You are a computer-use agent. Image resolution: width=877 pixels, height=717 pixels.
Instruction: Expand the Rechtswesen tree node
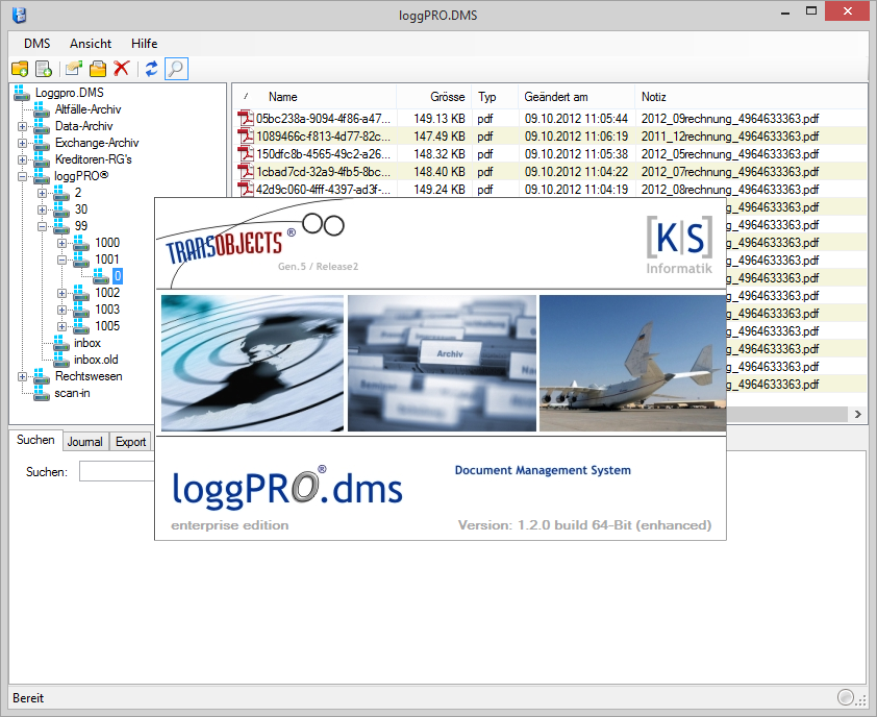click(x=22, y=376)
